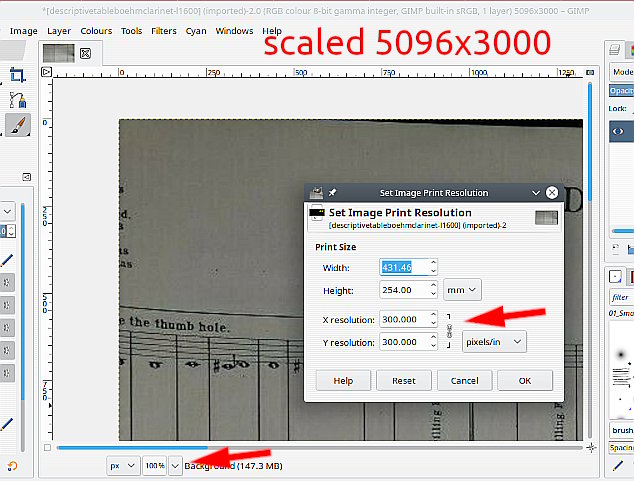Click the brush Spacing slider
The width and height of the screenshot is (634, 481).
[x=622, y=447]
